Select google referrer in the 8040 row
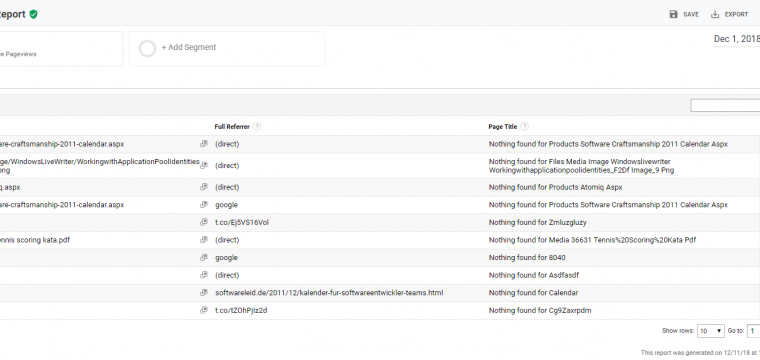This screenshot has height=360, width=760. tap(226, 258)
